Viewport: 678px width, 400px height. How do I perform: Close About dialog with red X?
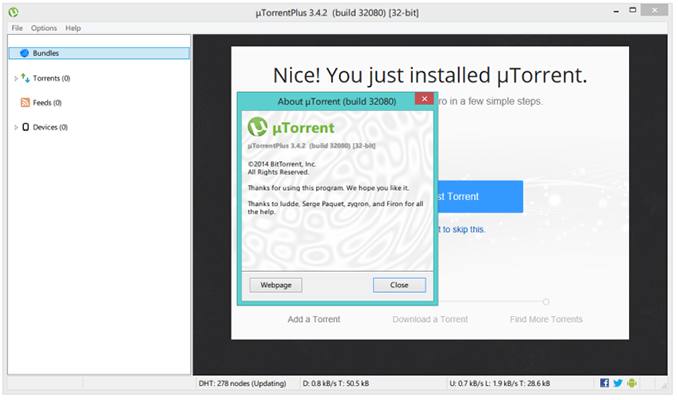(x=424, y=99)
